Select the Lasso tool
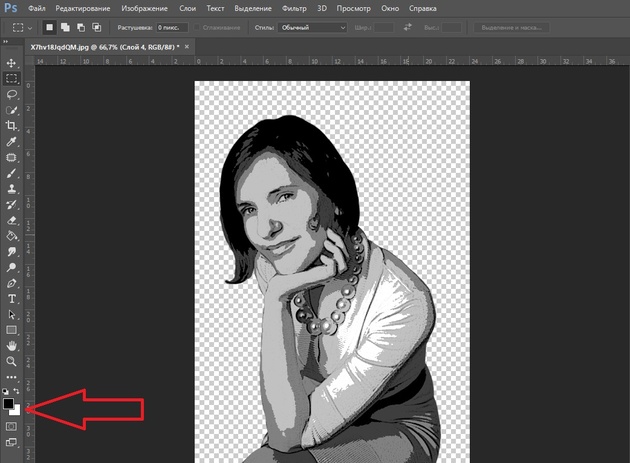 tap(11, 94)
